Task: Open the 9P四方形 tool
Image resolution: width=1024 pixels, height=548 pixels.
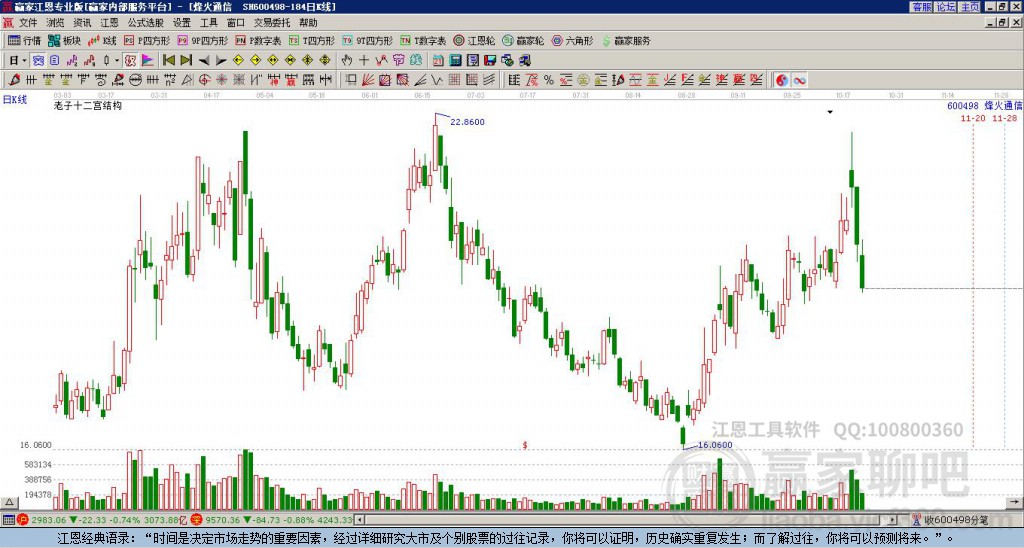Action: (202, 41)
